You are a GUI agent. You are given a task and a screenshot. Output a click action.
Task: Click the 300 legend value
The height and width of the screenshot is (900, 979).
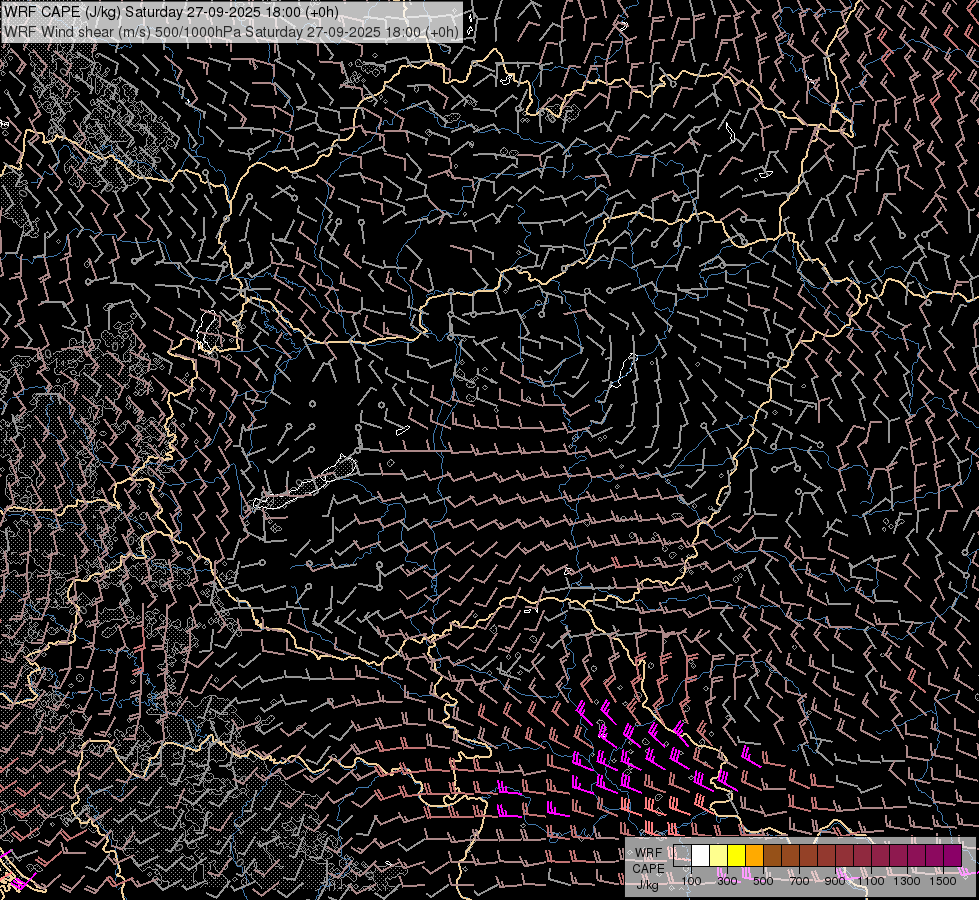point(727,881)
